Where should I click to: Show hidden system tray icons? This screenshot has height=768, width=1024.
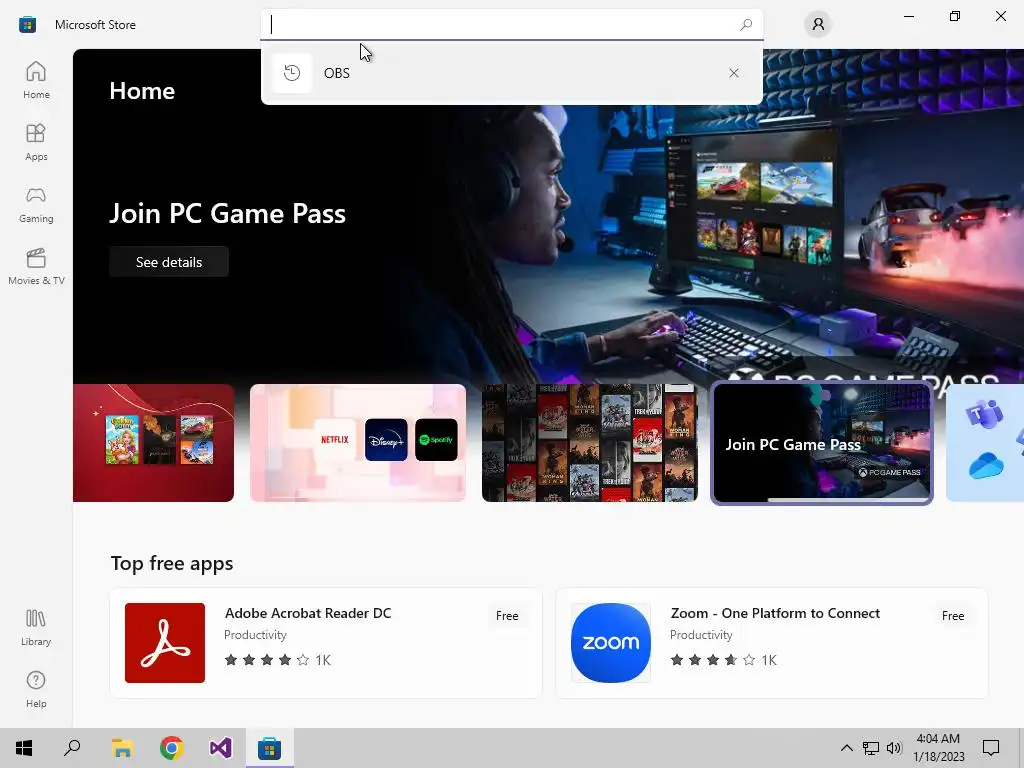pos(846,748)
